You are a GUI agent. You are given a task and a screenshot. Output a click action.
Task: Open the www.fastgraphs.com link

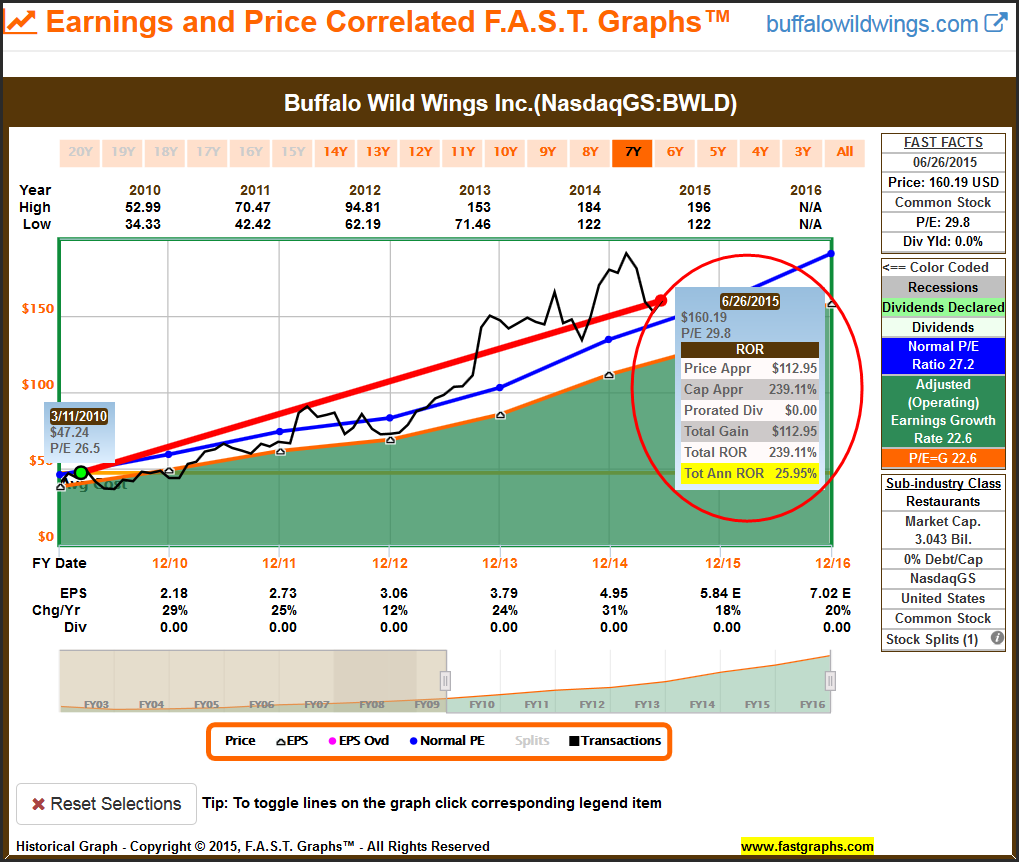pyautogui.click(x=807, y=846)
